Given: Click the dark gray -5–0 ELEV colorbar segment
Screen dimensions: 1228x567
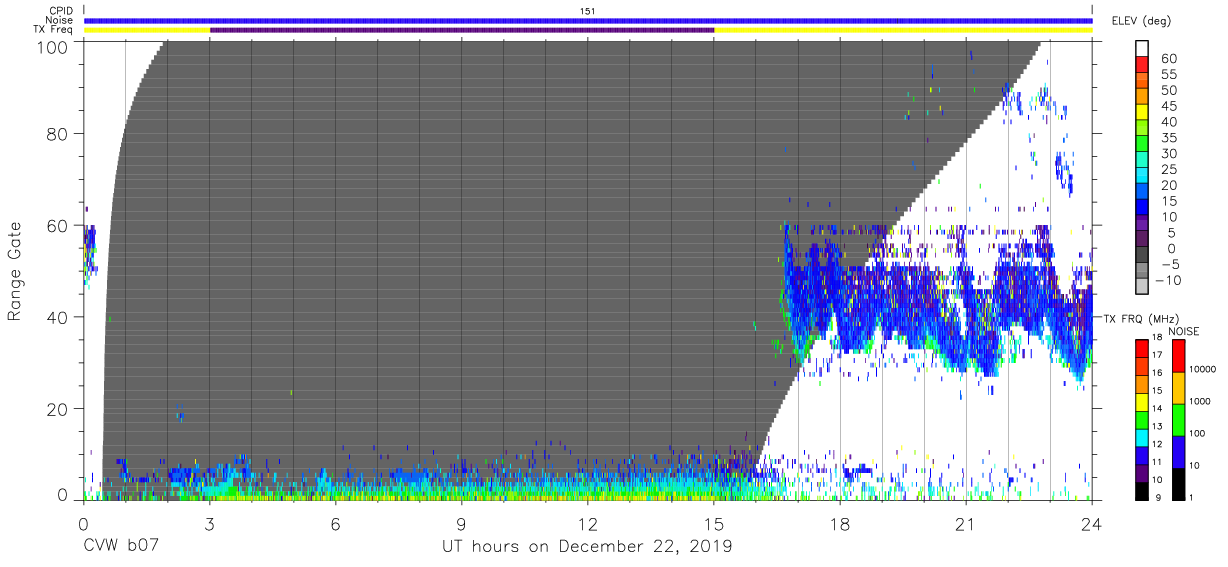Looking at the screenshot, I should [x=1142, y=257].
